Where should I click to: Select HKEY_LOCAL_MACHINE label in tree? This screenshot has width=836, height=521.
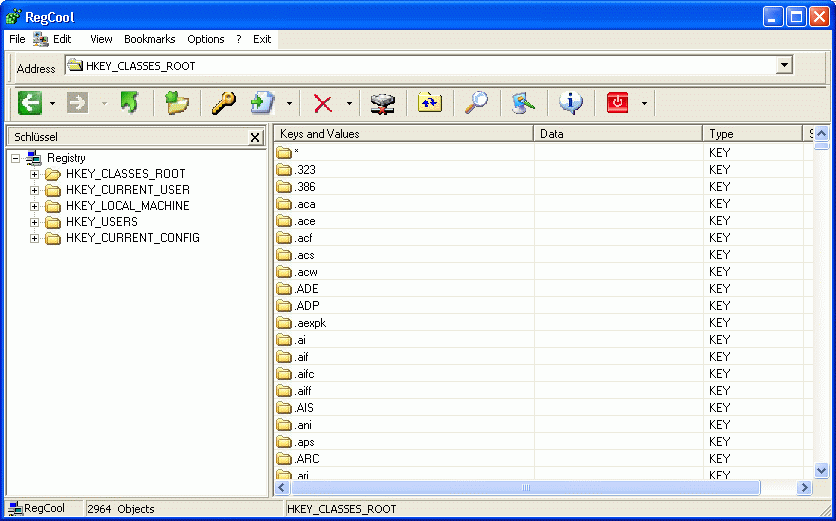pyautogui.click(x=127, y=206)
